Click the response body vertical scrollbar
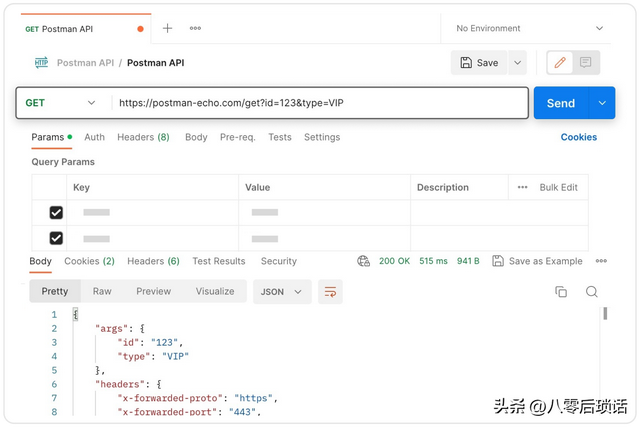Image resolution: width=640 pixels, height=427 pixels. 605,314
